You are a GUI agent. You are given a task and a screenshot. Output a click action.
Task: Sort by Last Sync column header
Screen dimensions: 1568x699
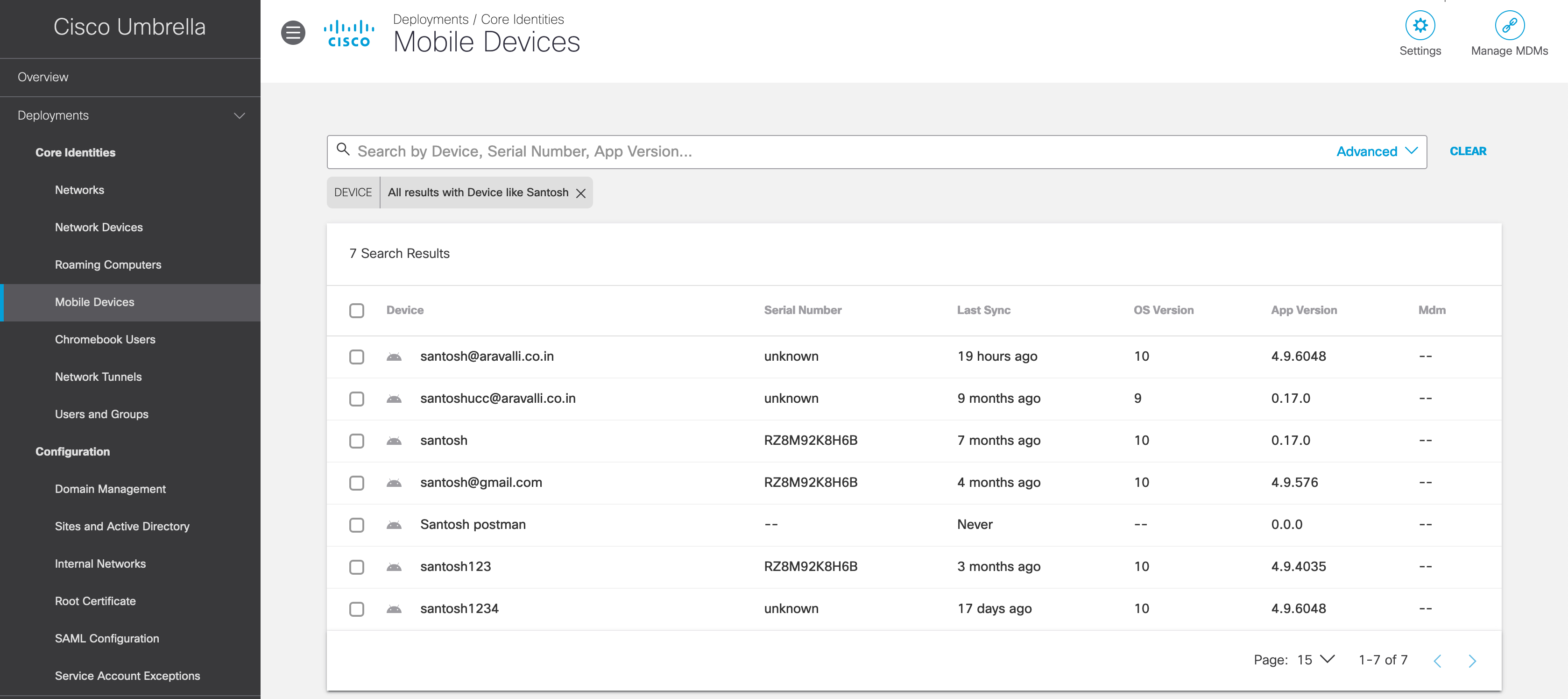tap(983, 311)
